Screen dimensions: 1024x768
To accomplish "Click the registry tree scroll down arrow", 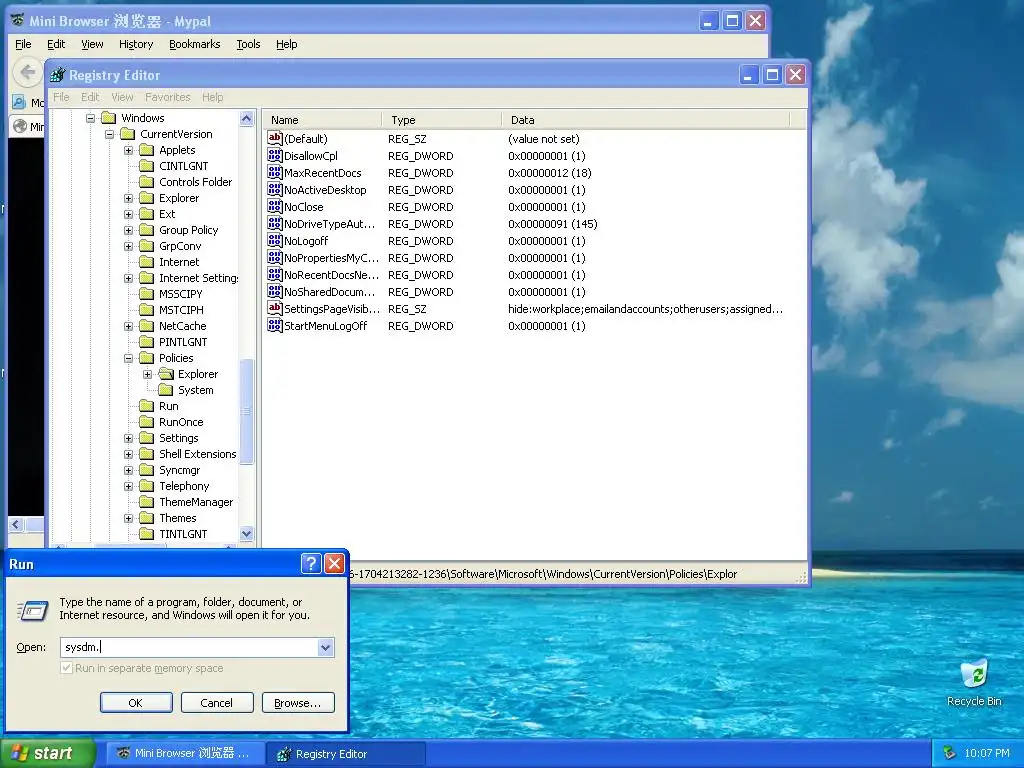I will click(247, 534).
